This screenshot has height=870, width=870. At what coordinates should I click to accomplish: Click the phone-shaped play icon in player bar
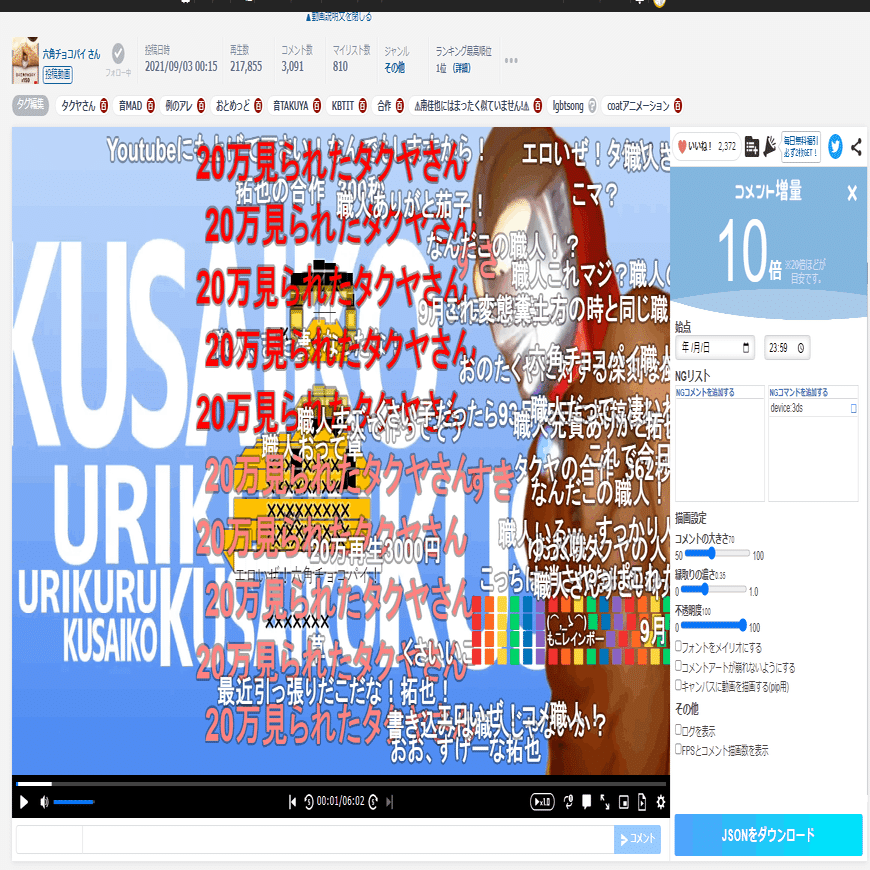click(x=642, y=802)
